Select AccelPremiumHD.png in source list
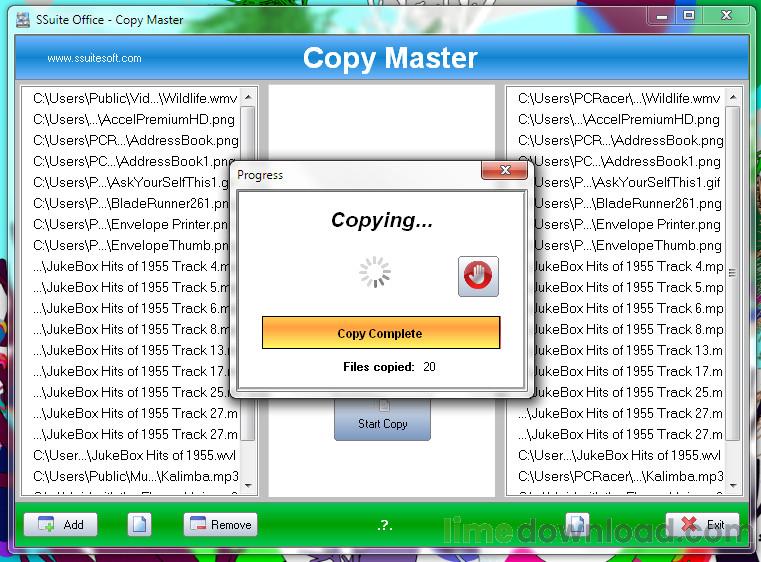This screenshot has width=761, height=562. point(136,119)
